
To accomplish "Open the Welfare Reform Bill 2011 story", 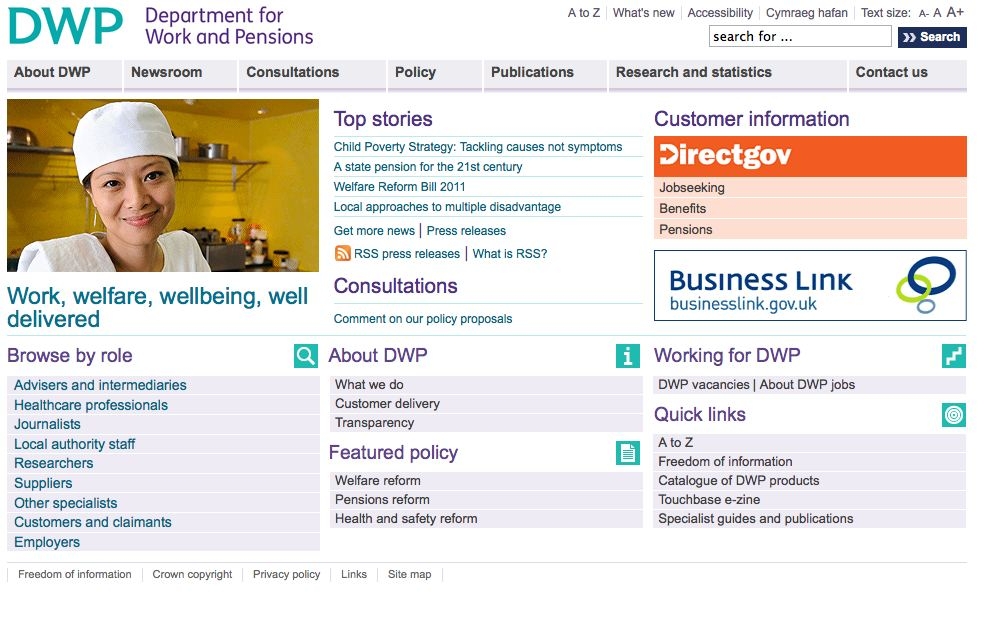I will [x=400, y=187].
